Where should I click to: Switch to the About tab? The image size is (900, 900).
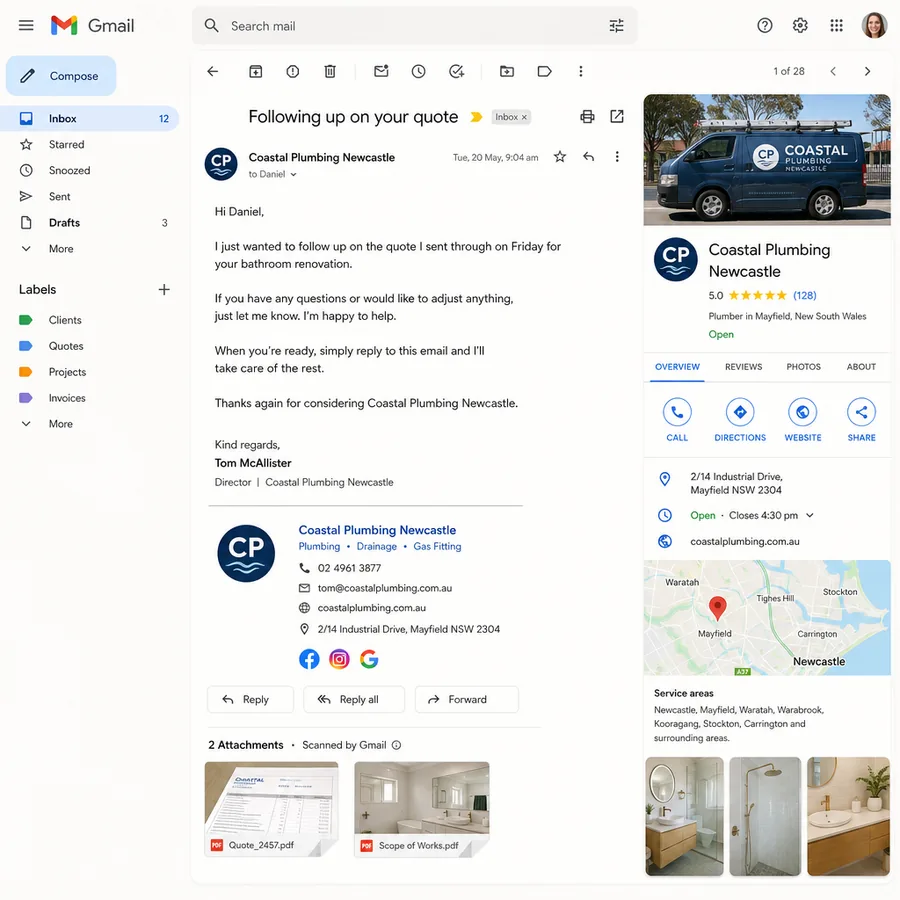click(861, 367)
